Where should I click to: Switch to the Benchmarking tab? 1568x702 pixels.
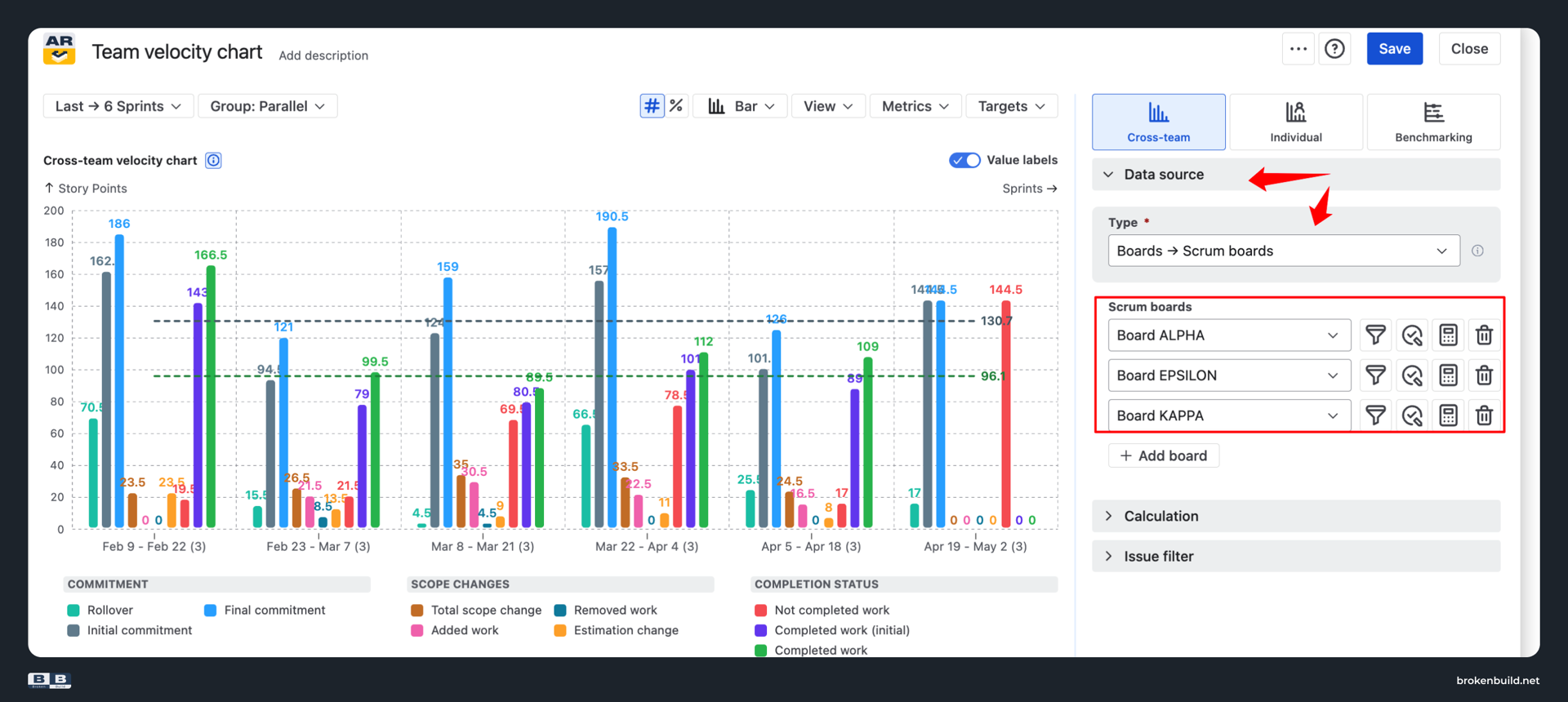click(1433, 122)
